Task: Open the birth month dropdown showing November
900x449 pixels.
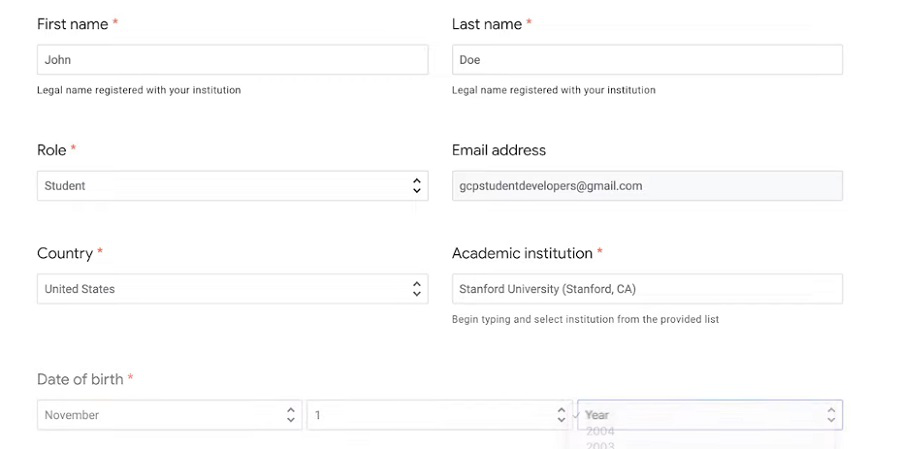Action: pos(160,415)
